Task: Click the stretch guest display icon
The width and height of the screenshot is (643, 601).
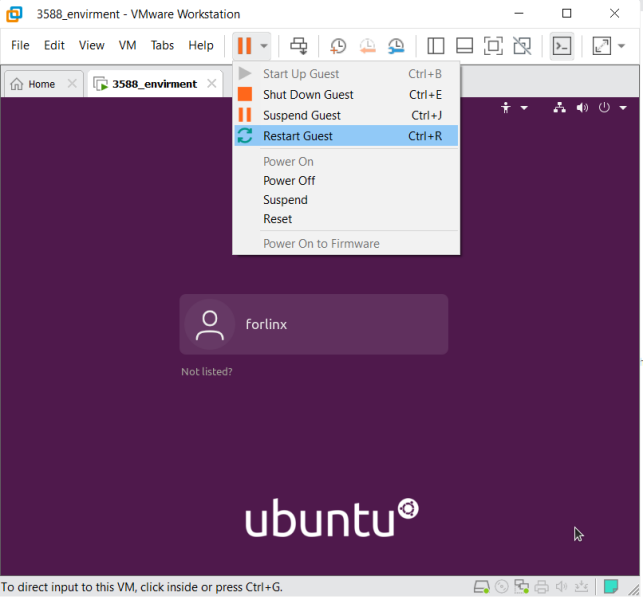Action: tap(602, 46)
